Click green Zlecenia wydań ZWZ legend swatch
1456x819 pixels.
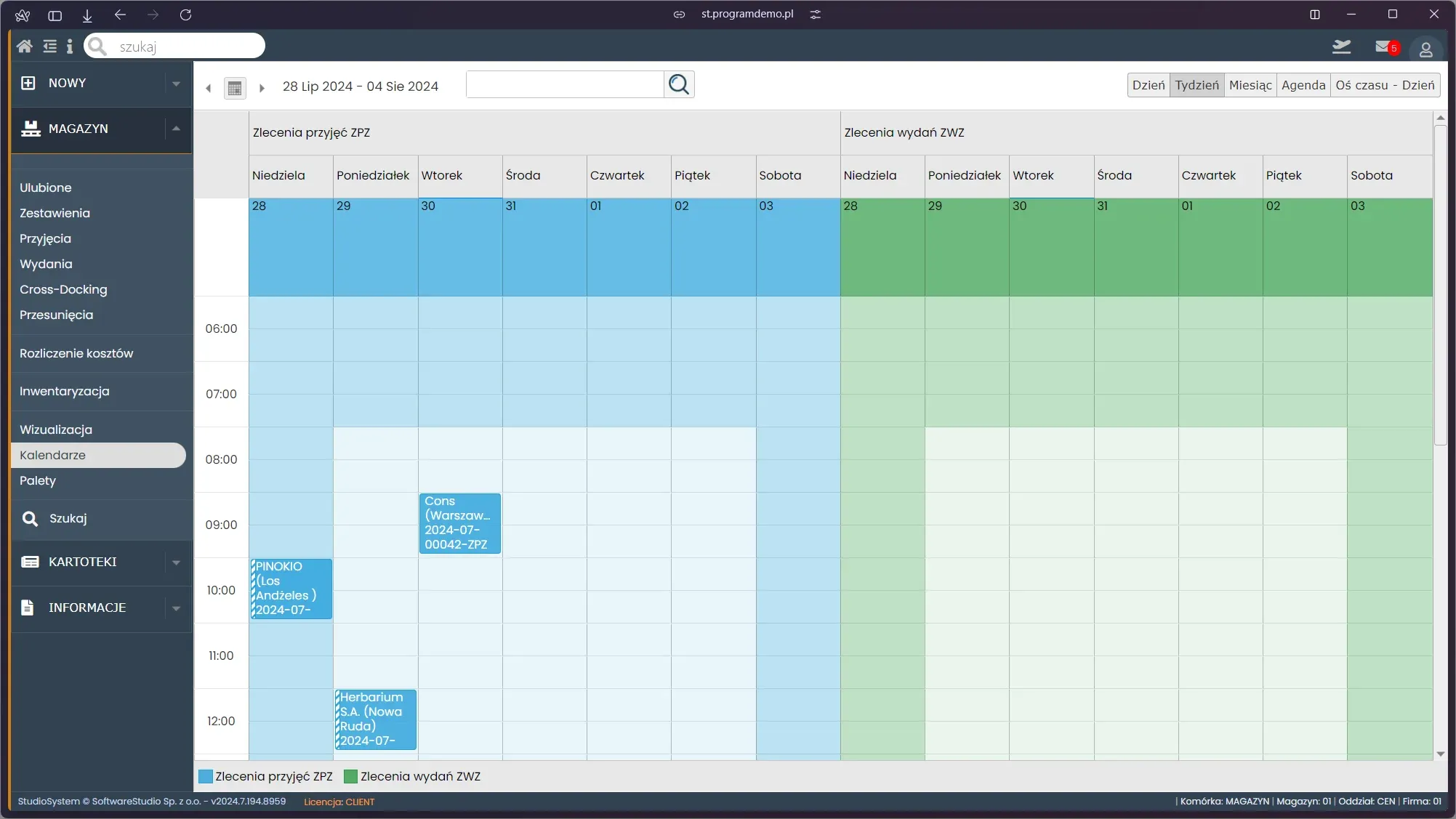(x=350, y=776)
